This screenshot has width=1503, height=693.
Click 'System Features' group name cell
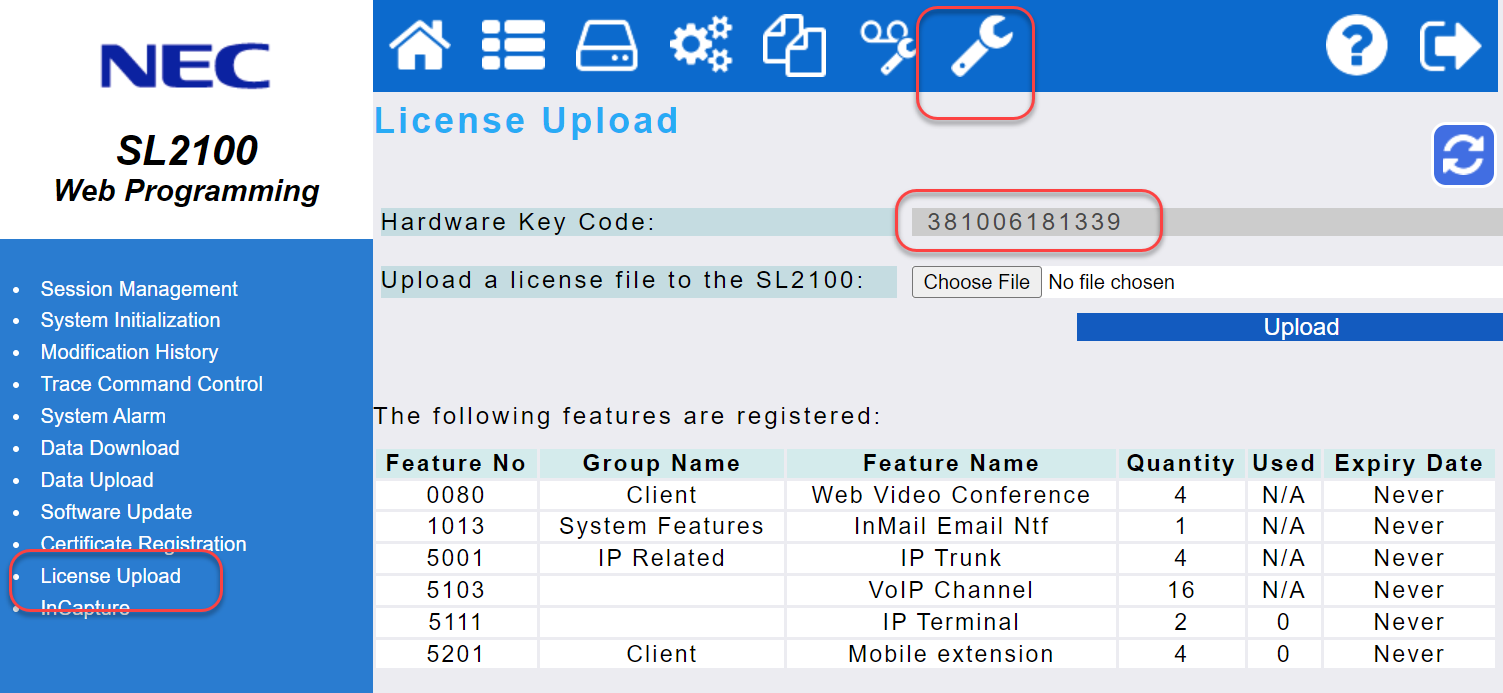[x=662, y=526]
